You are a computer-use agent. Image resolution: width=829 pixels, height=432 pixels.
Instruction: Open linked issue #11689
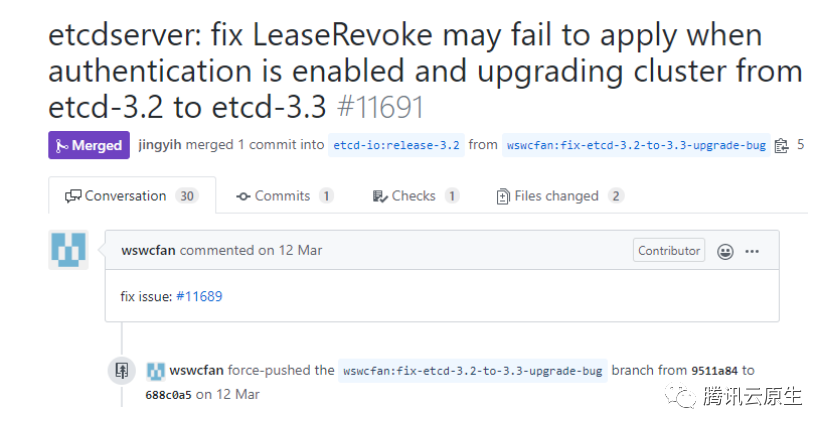pos(199,297)
